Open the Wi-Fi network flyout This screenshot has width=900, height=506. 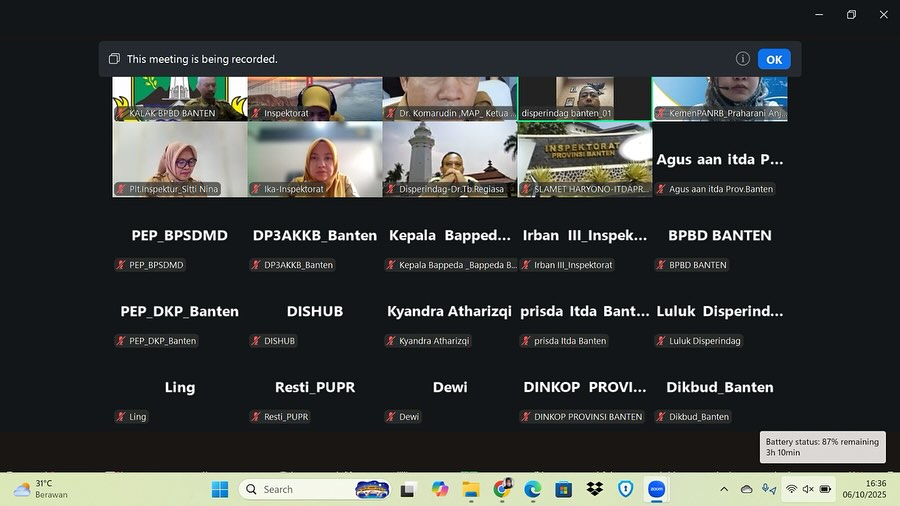pos(791,489)
